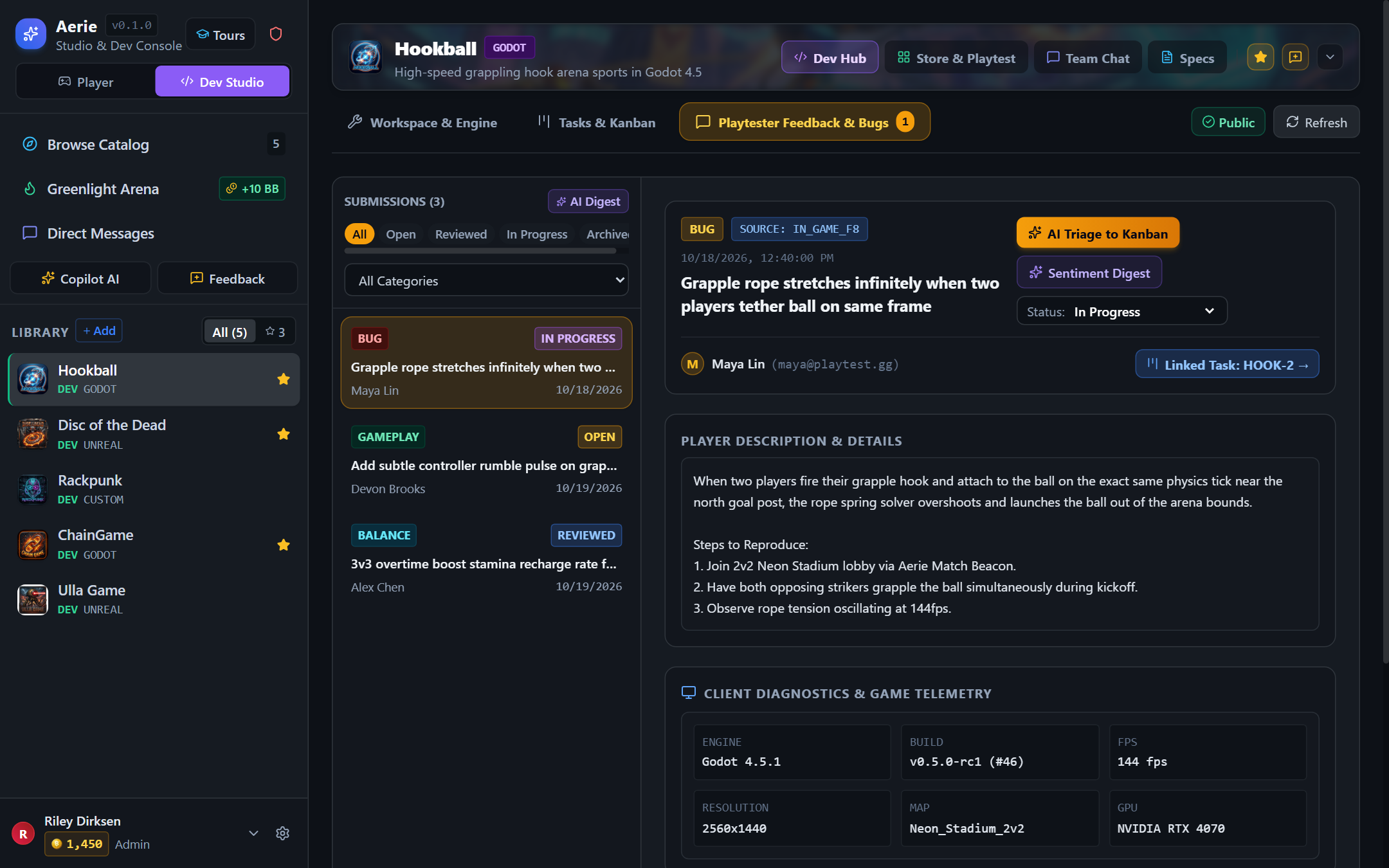The image size is (1389, 868).
Task: Open Tasks & Kanban tab
Action: 597,122
